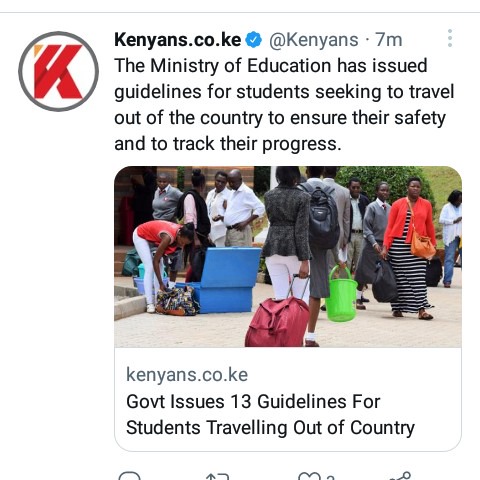
Task: Open the Kenyans.co.ke account name
Action: point(177,40)
